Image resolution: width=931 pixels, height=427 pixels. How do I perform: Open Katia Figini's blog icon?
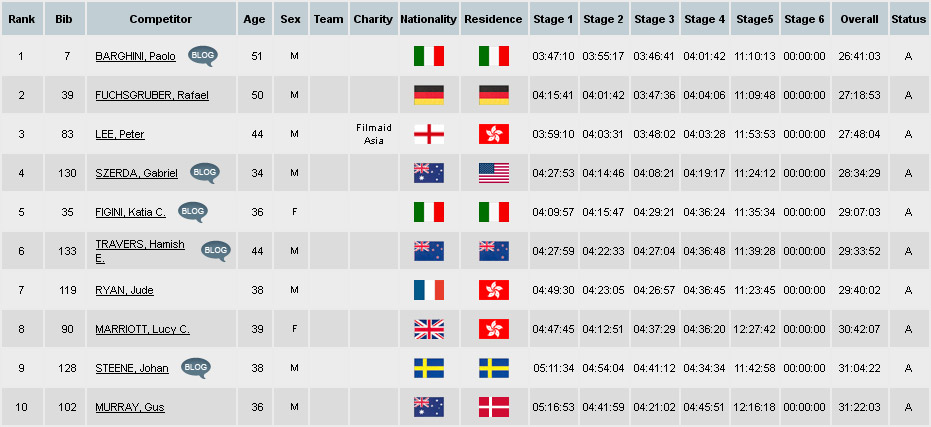tap(193, 211)
